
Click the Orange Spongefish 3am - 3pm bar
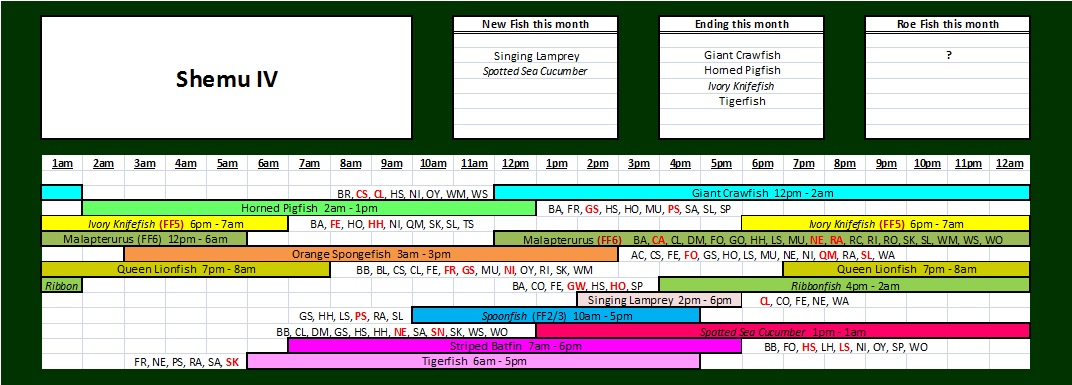371,254
